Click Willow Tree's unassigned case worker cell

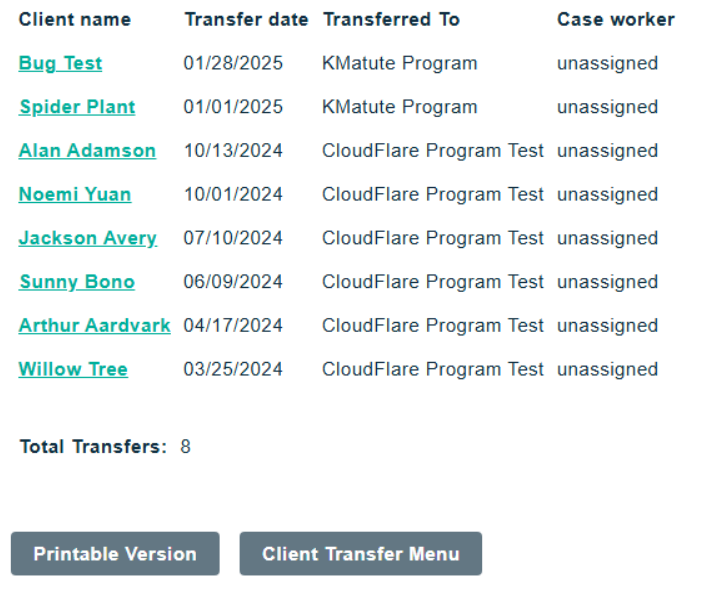coord(608,369)
